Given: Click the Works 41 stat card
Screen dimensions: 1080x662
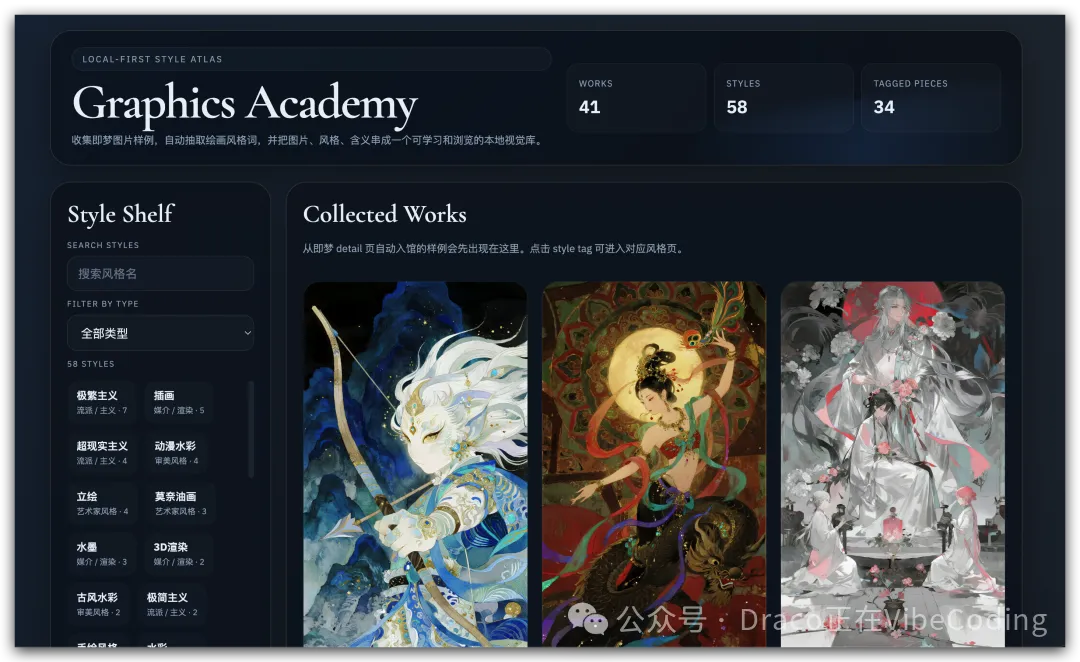Looking at the screenshot, I should point(636,98).
